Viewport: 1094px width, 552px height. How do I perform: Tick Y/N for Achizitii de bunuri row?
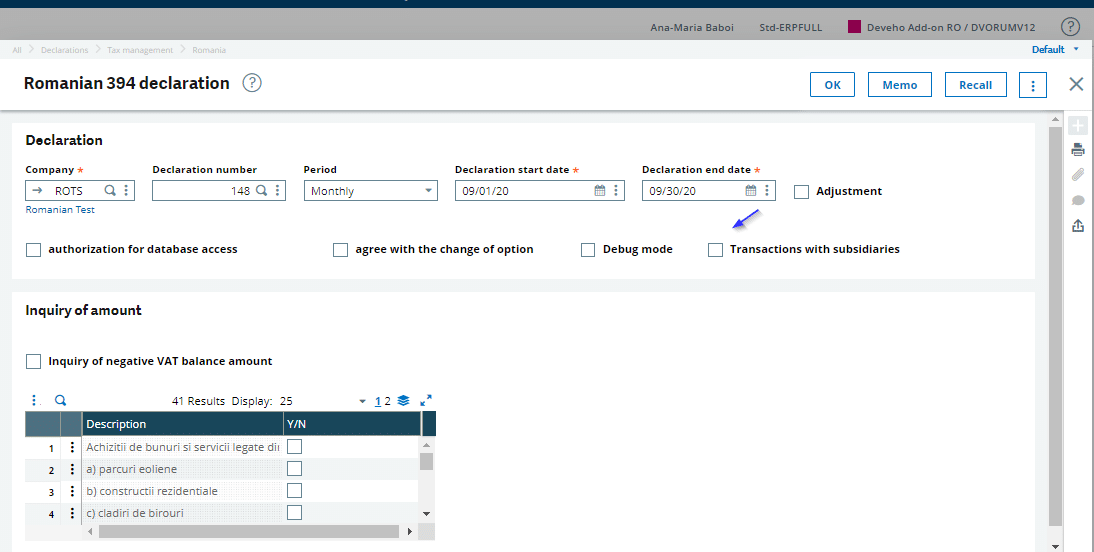(x=294, y=447)
